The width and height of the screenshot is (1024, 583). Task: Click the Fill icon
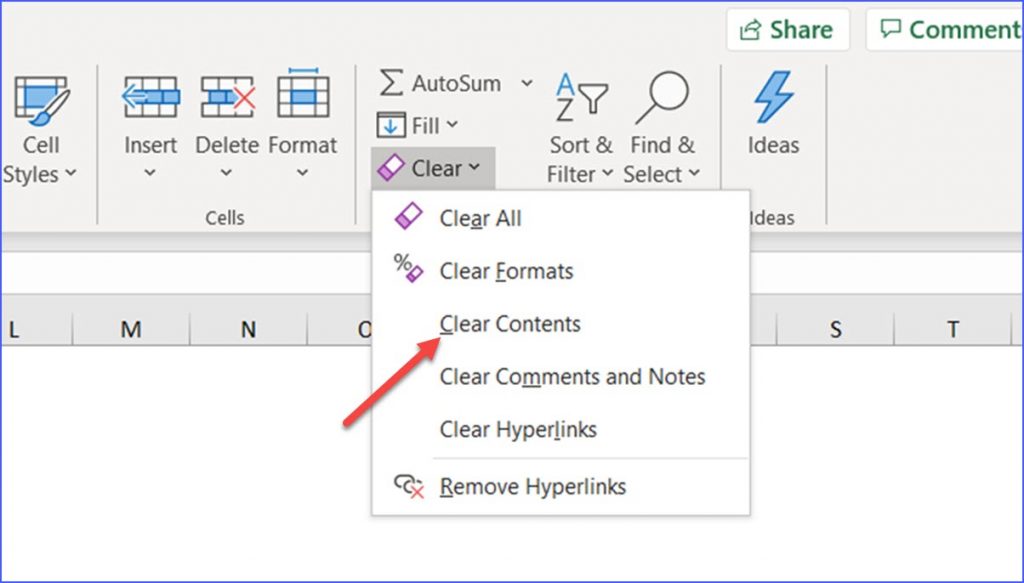click(392, 124)
